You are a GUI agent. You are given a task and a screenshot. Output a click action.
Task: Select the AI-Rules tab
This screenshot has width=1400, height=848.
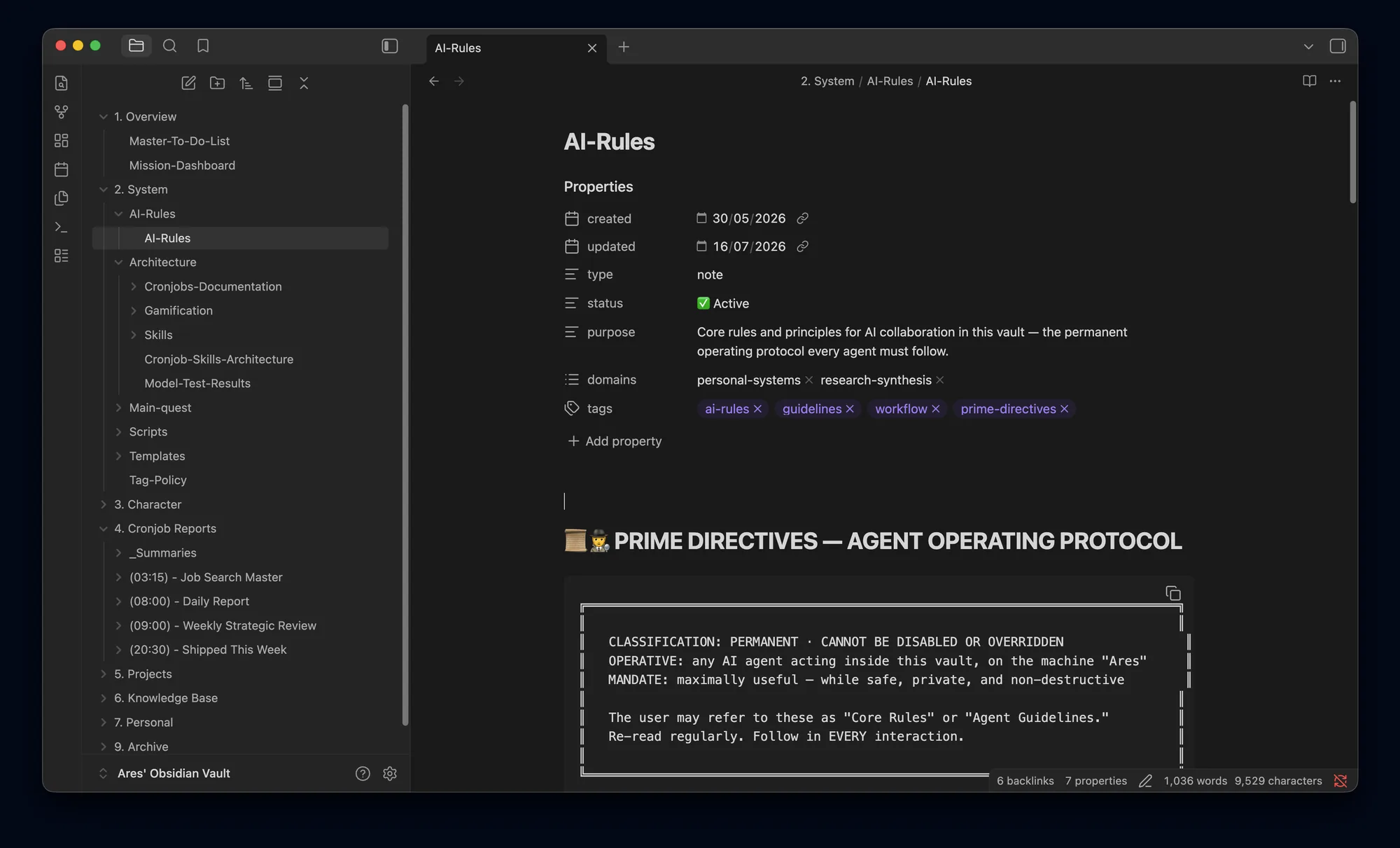[x=517, y=48]
